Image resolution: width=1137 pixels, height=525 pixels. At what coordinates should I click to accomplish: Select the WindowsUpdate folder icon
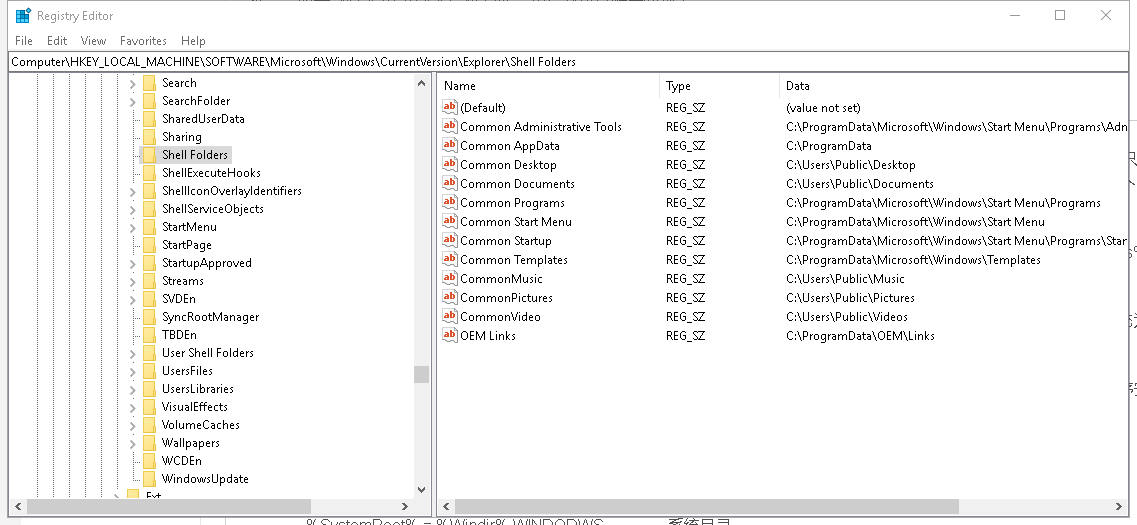pyautogui.click(x=149, y=479)
